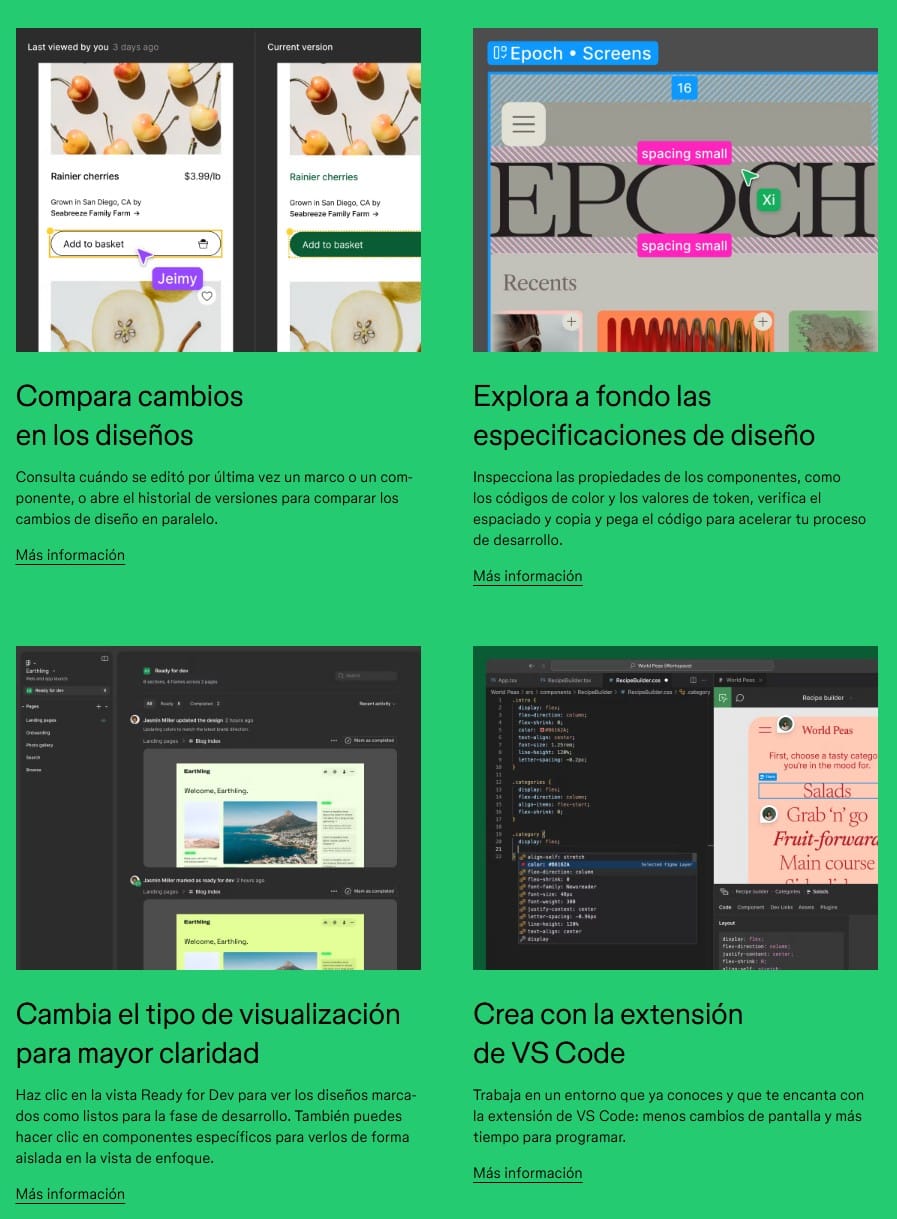Viewport: 897px width, 1219px height.
Task: Select the Main course category text
Action: click(x=828, y=863)
